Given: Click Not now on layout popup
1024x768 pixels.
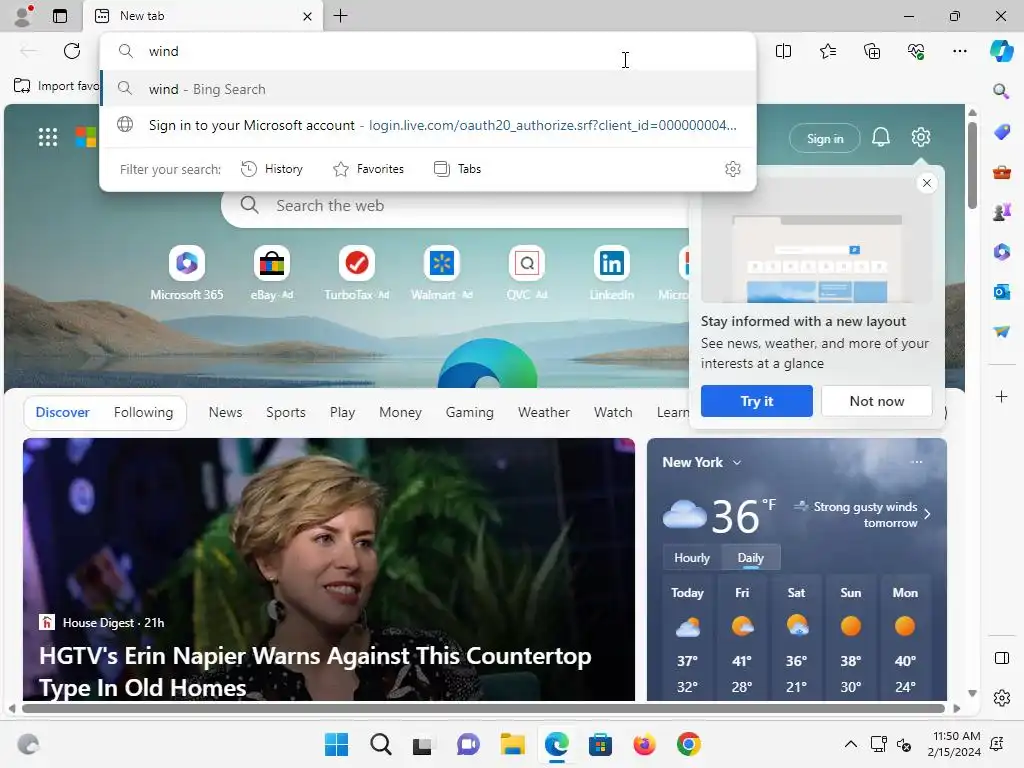Looking at the screenshot, I should (x=876, y=401).
